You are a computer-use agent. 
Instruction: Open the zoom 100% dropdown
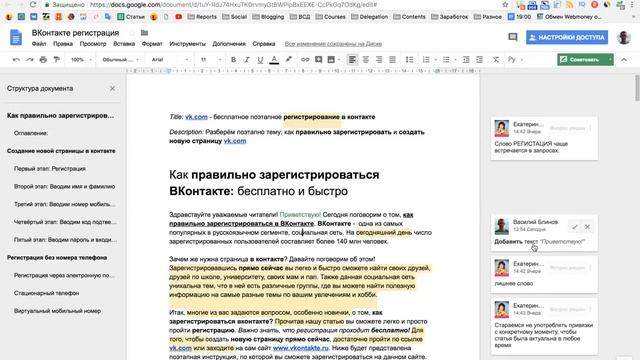[81, 60]
